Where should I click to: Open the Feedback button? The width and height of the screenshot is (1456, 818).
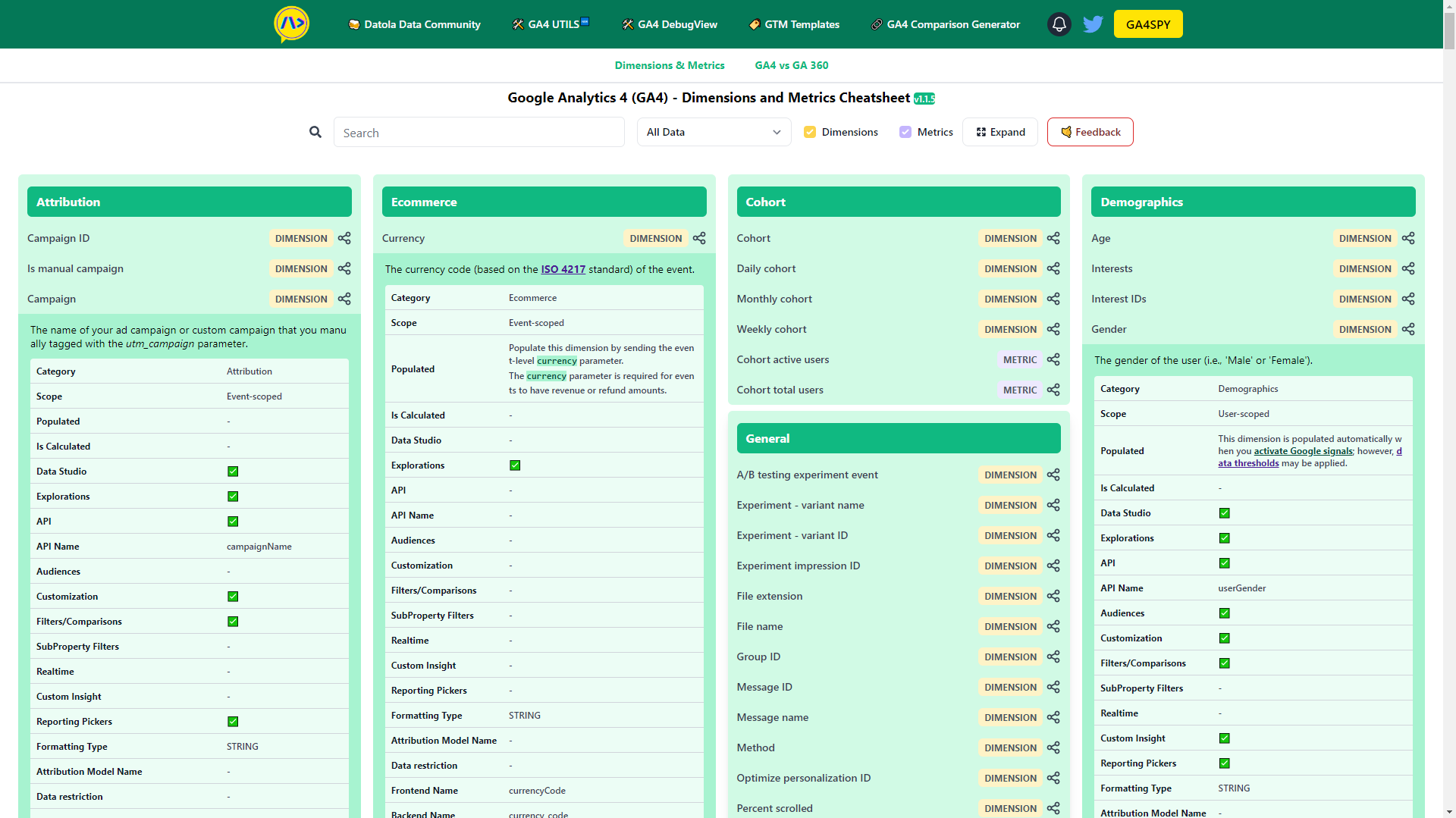tap(1090, 132)
